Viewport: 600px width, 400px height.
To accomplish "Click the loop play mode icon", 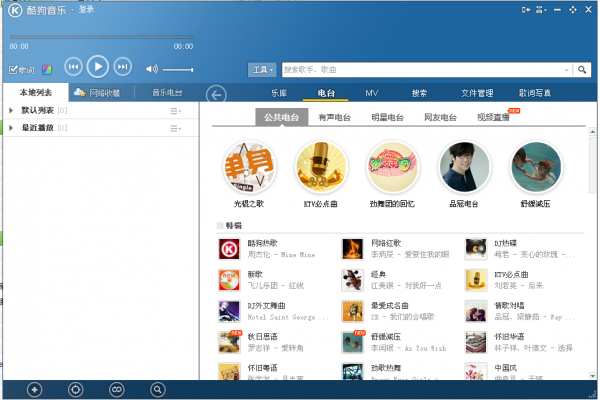I will 117,390.
